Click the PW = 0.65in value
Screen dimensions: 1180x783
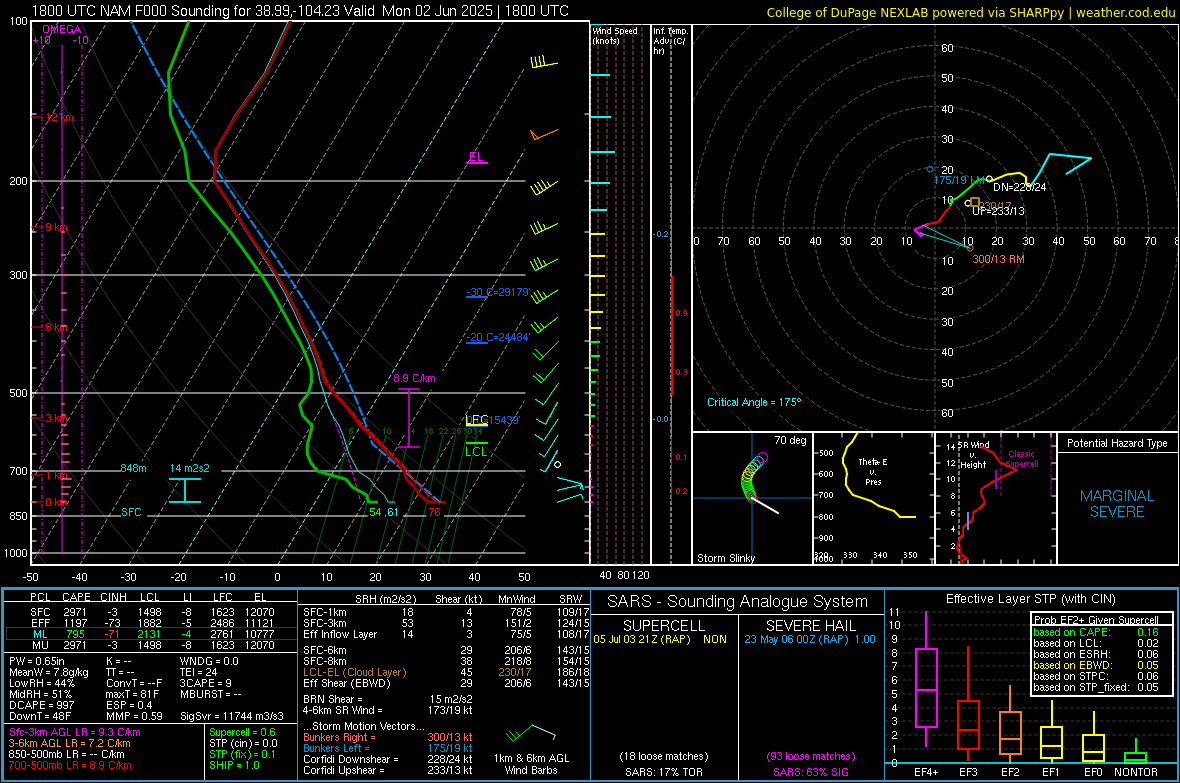pos(37,661)
